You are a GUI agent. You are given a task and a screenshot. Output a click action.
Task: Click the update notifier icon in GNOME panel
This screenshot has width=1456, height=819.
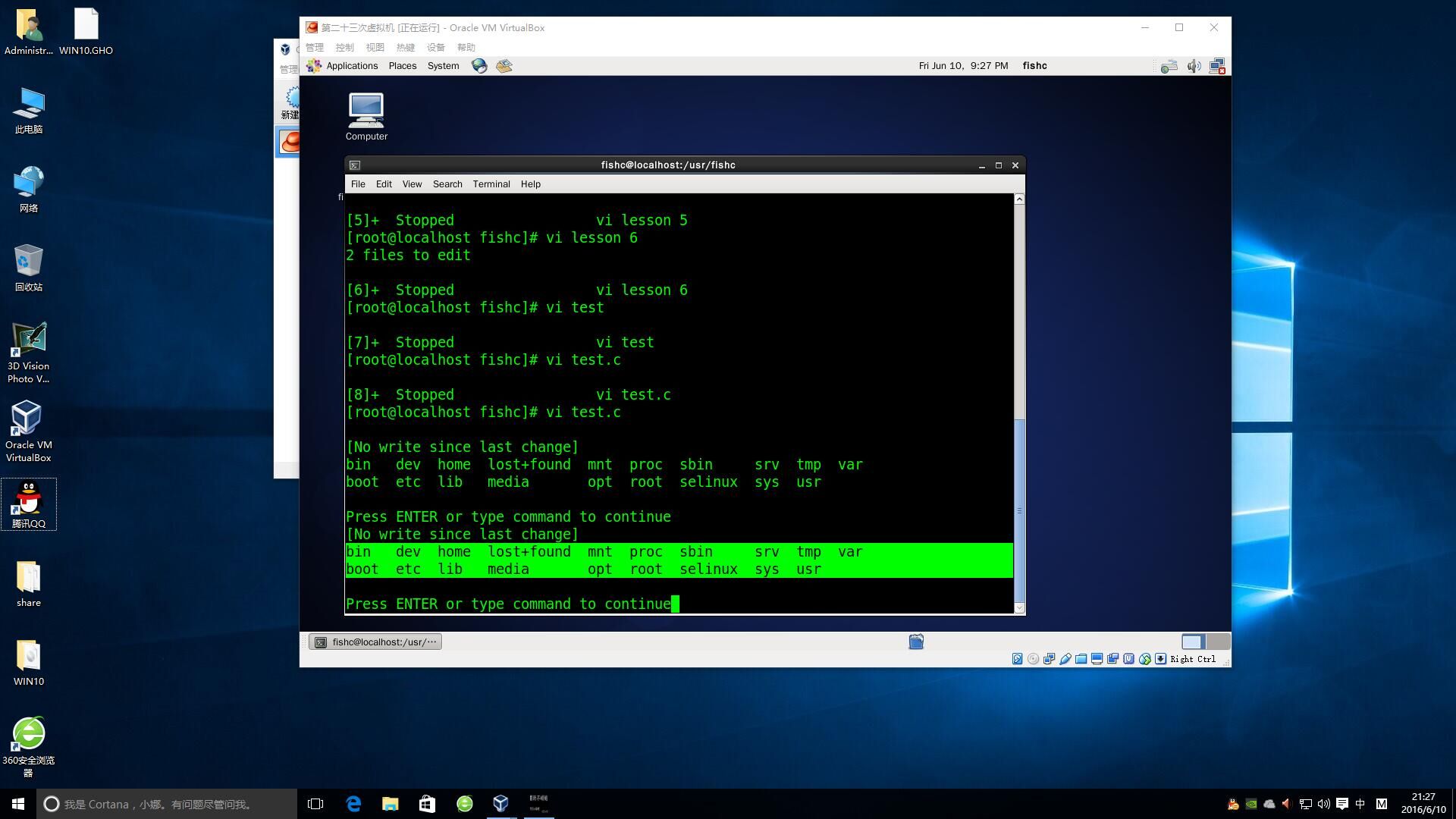click(1169, 66)
